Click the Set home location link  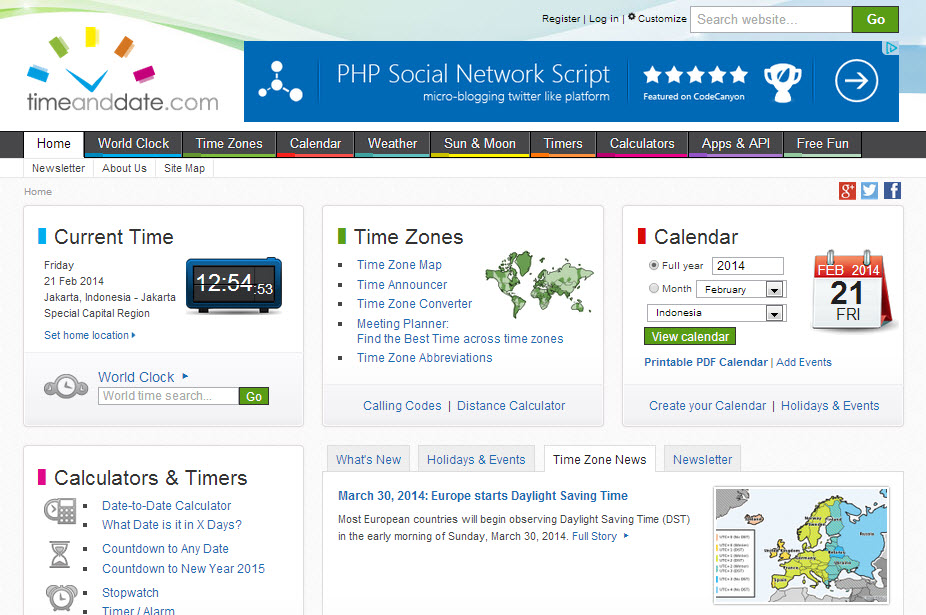90,335
